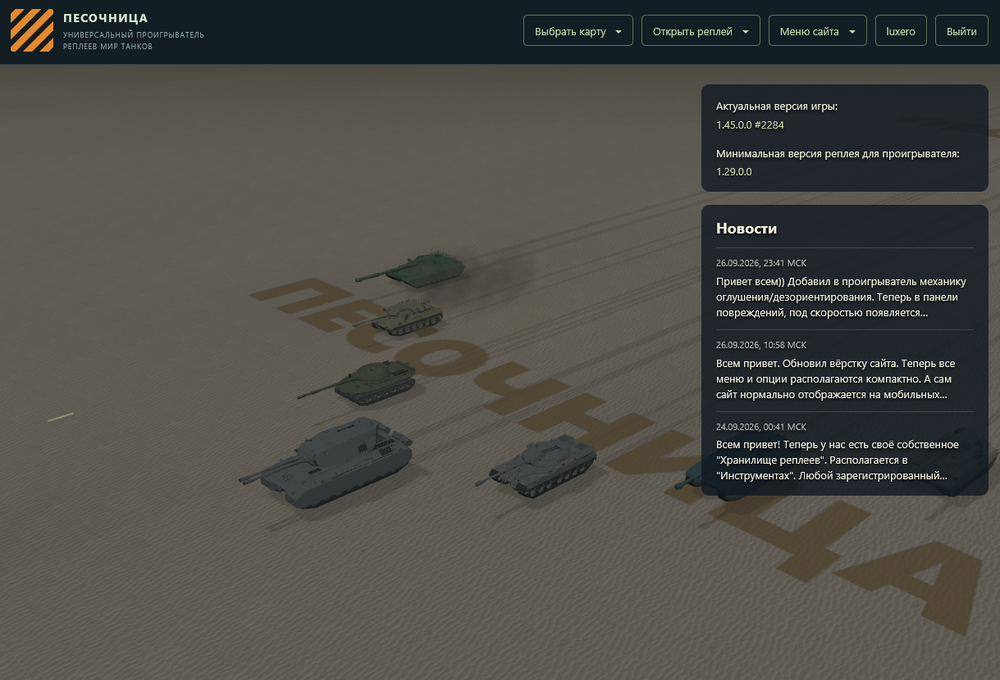Open the Выбрать карту dropdown

point(578,31)
